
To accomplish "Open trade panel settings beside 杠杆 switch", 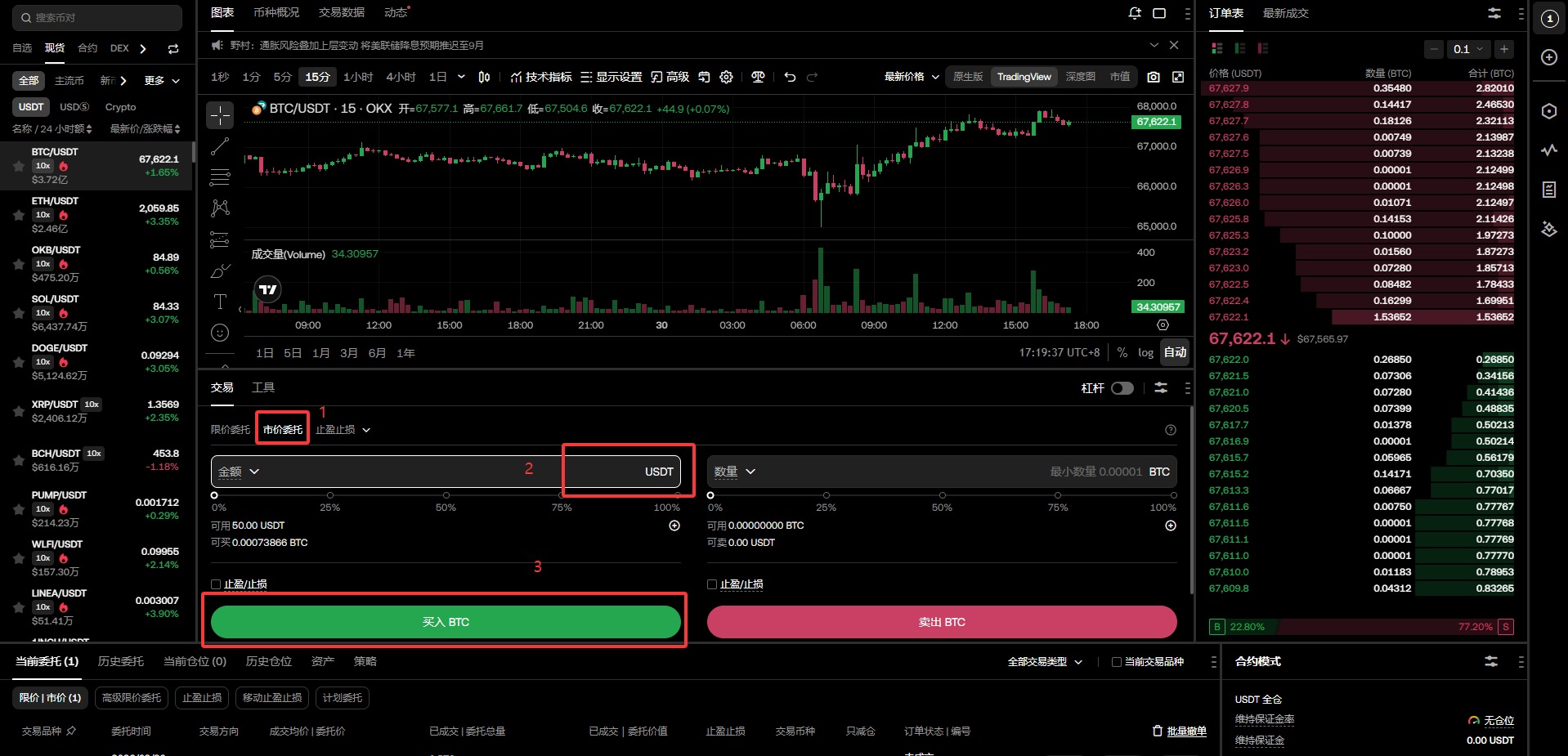I will (x=1161, y=388).
